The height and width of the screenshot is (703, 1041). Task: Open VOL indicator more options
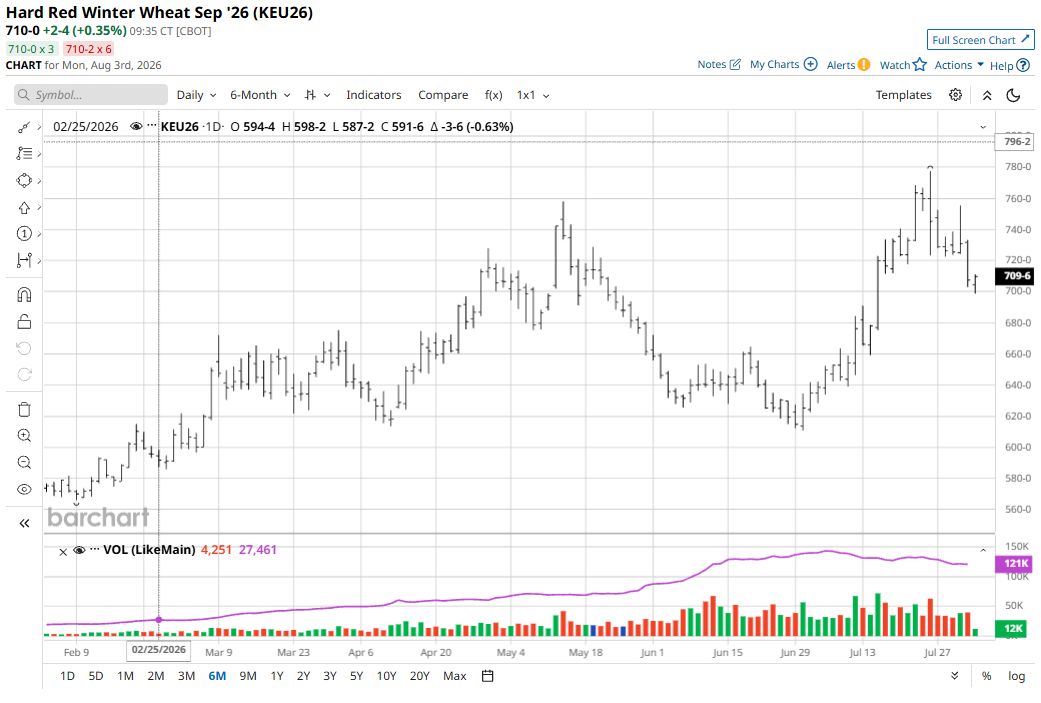point(95,549)
